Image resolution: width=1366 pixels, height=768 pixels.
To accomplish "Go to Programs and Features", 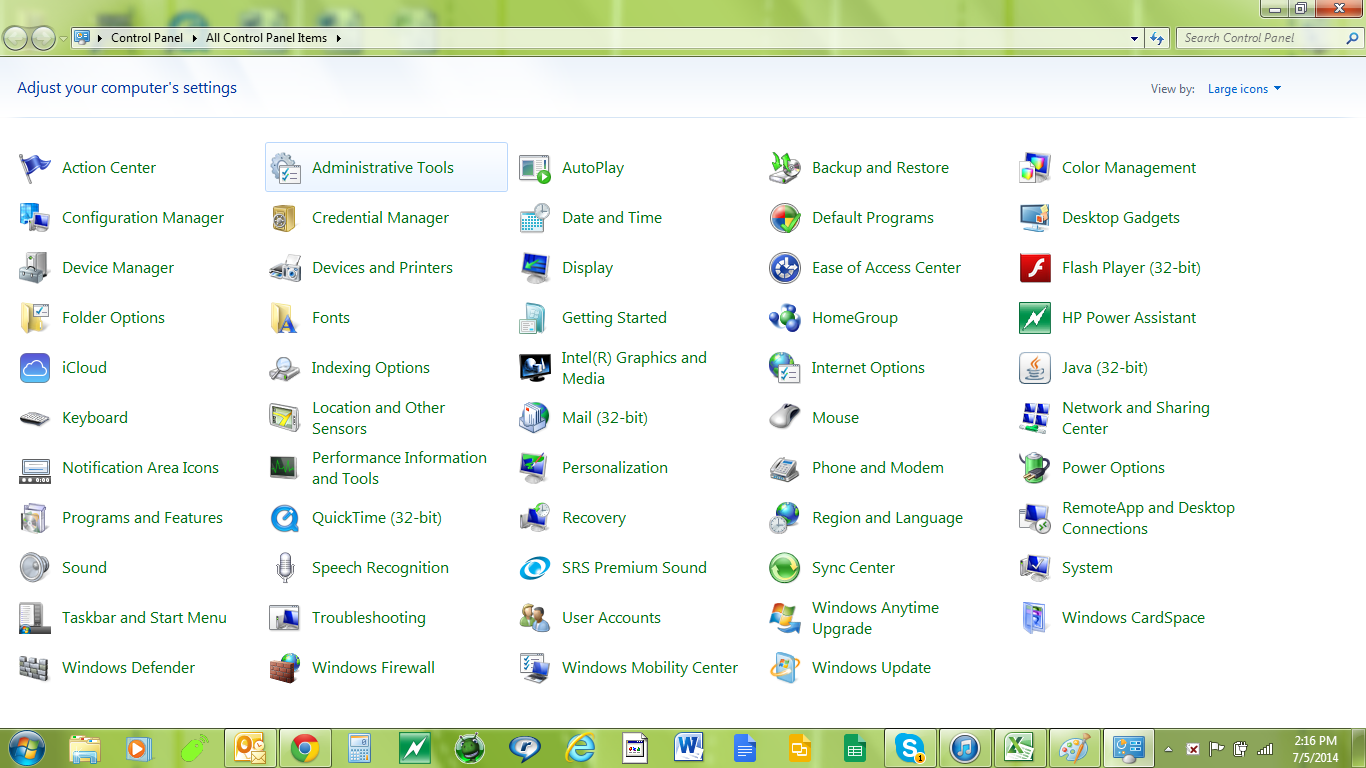I will [142, 518].
